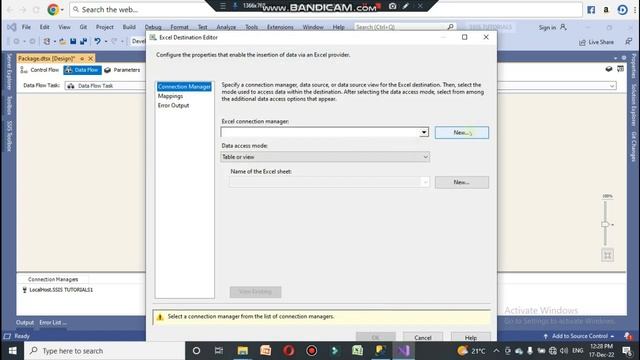This screenshot has height=360, width=640.
Task: Click the Amazon shortcut icon
Action: pos(606,10)
